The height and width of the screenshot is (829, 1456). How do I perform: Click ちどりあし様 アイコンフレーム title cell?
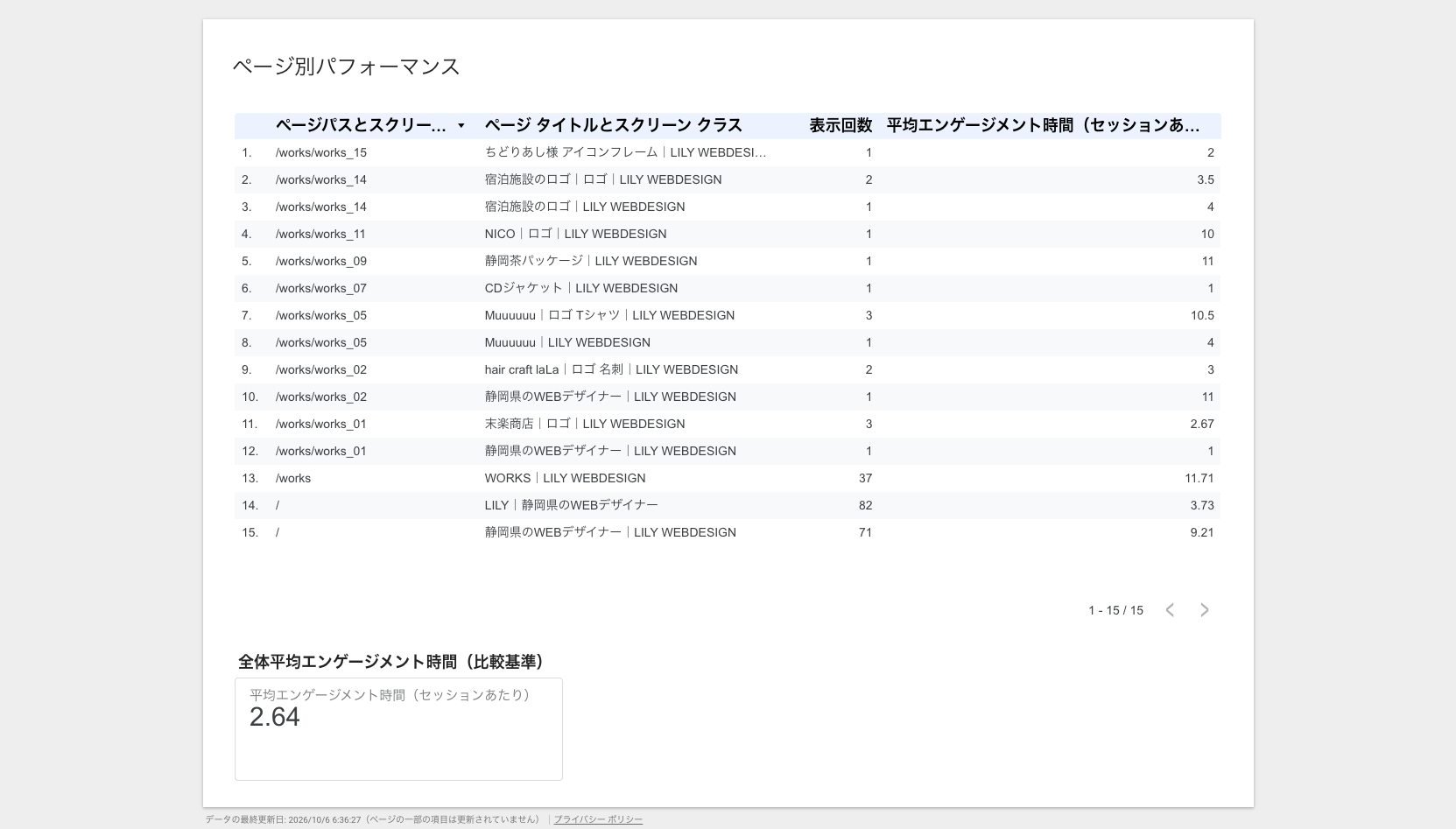[x=625, y=152]
